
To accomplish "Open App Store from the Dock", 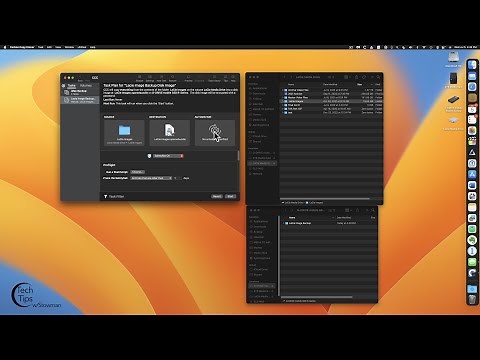I will click(472, 174).
